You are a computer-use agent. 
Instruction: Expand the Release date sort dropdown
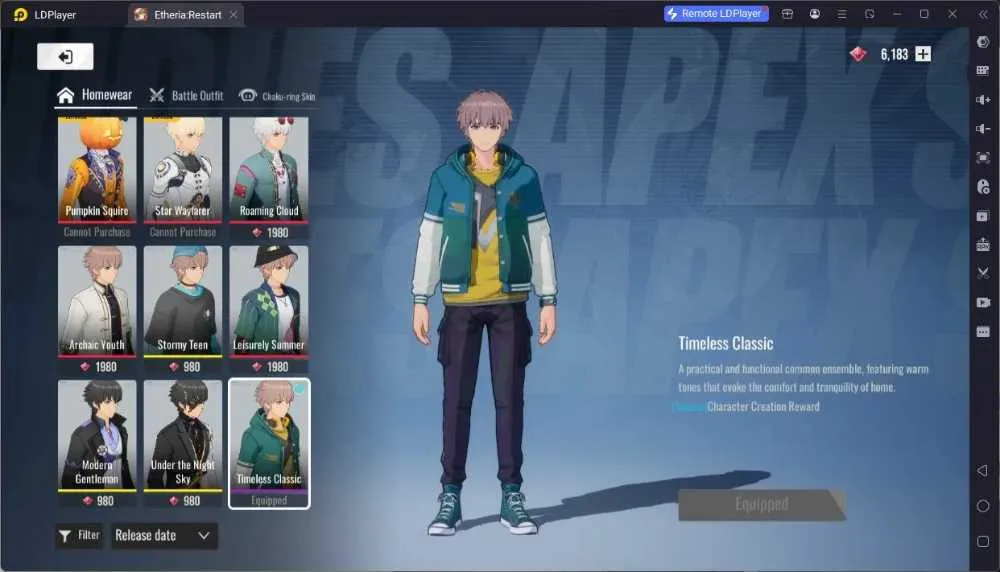click(164, 536)
